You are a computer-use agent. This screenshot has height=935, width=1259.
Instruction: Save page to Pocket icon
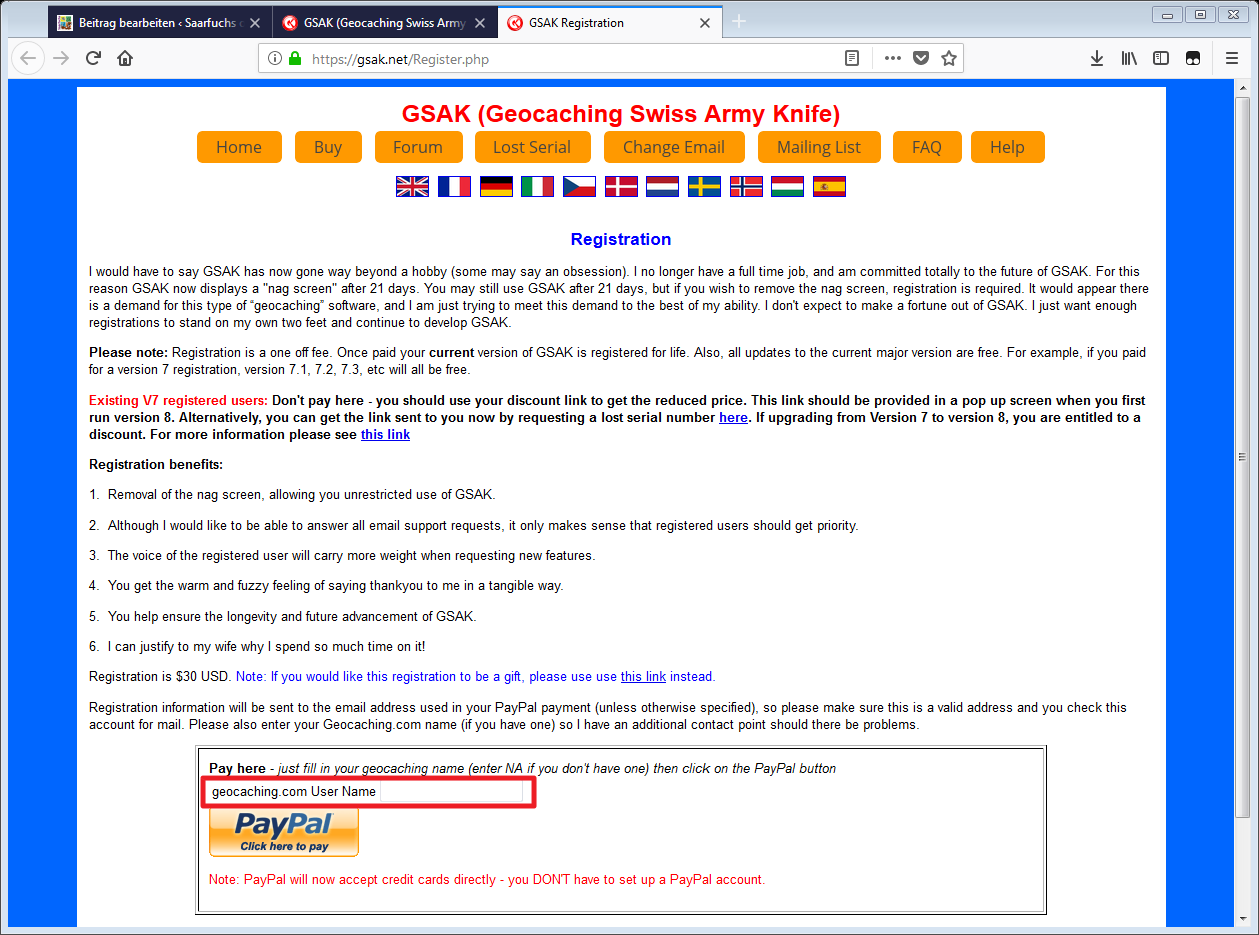click(x=921, y=58)
